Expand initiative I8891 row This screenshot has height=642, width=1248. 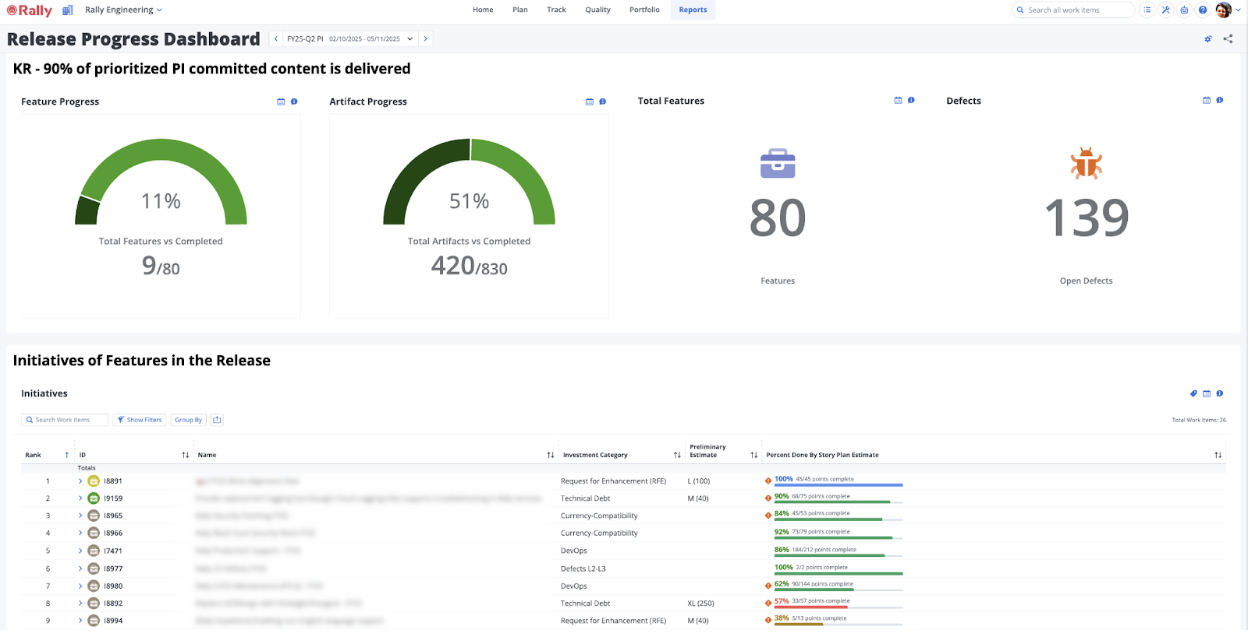(79, 481)
